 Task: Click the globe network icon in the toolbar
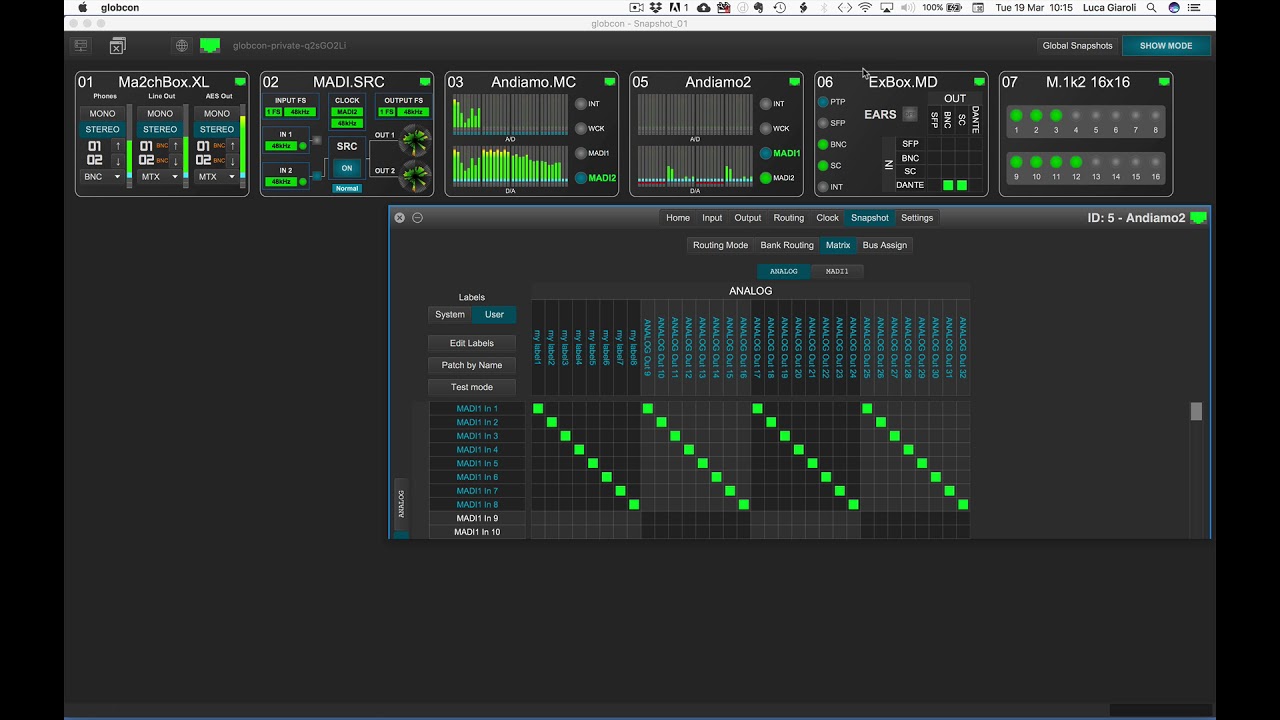pos(181,46)
